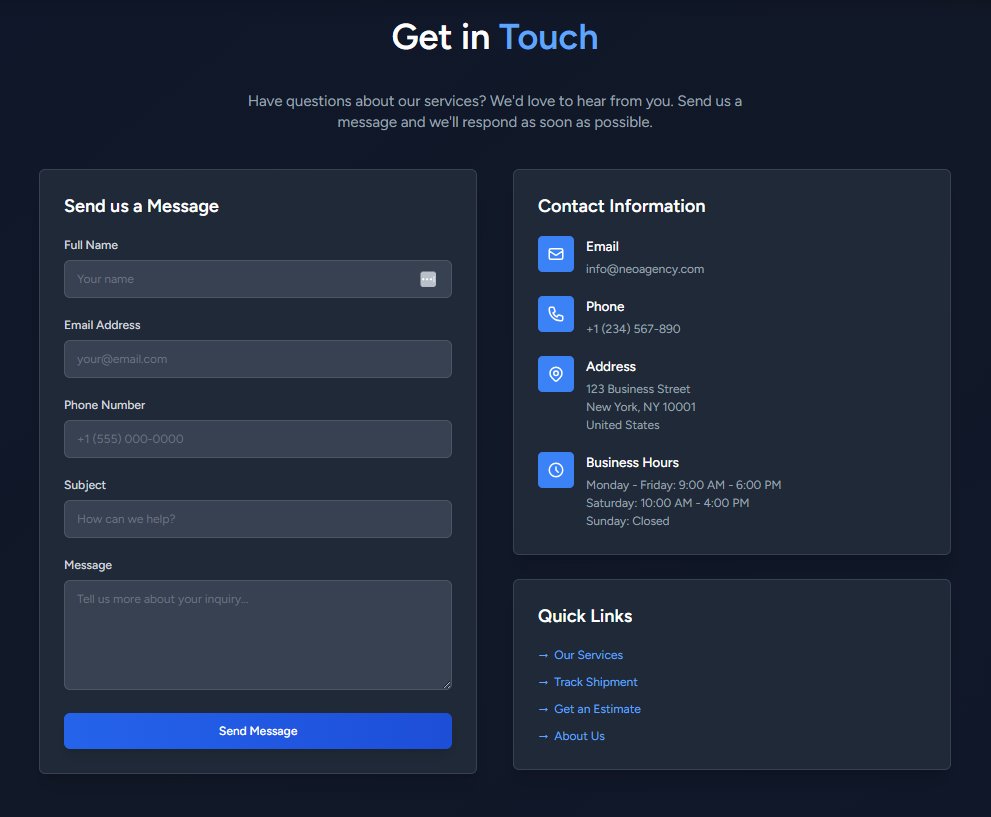Click the Quick Links heading
991x817 pixels.
585,616
